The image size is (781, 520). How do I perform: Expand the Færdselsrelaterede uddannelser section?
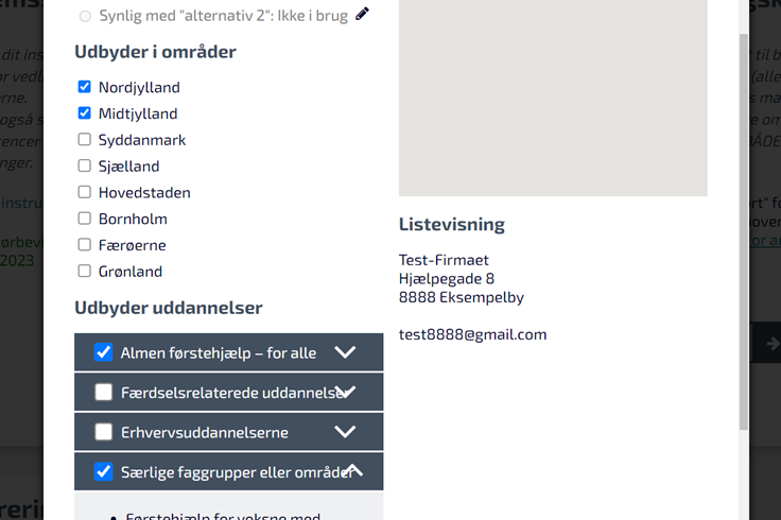(345, 391)
